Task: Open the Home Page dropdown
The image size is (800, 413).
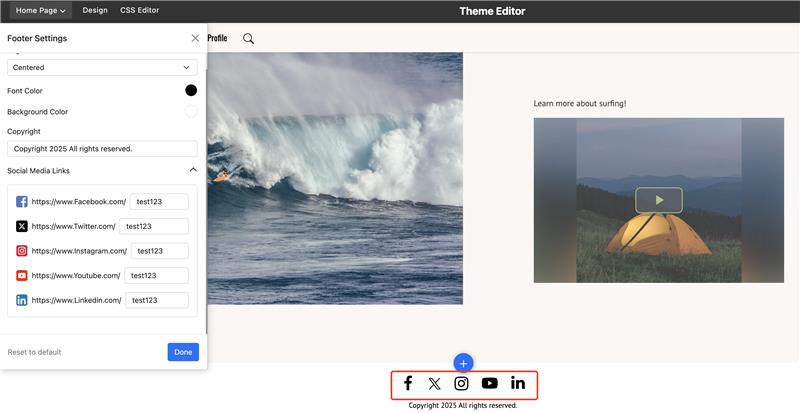Action: (x=41, y=10)
